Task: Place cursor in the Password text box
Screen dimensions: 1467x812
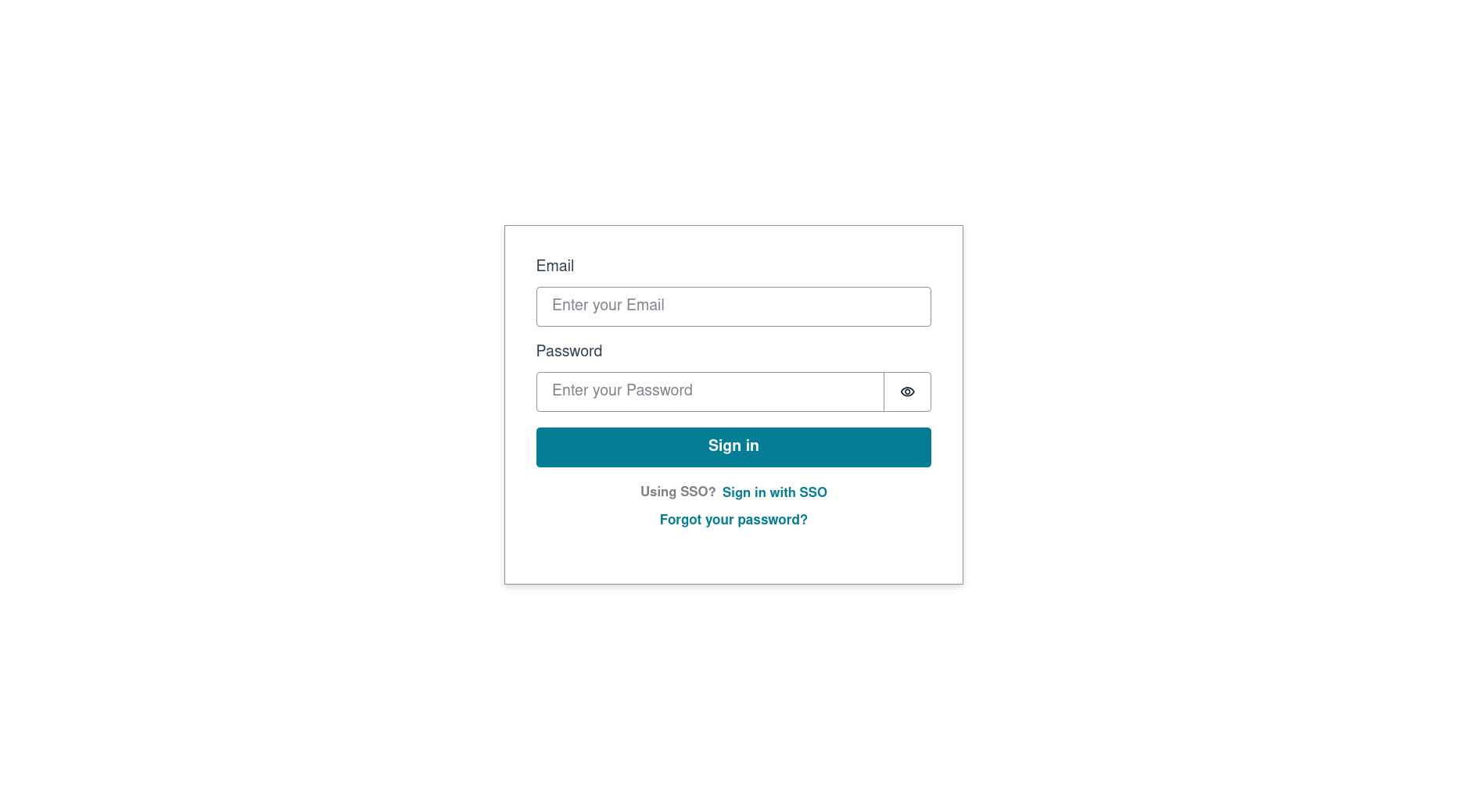Action: click(709, 392)
